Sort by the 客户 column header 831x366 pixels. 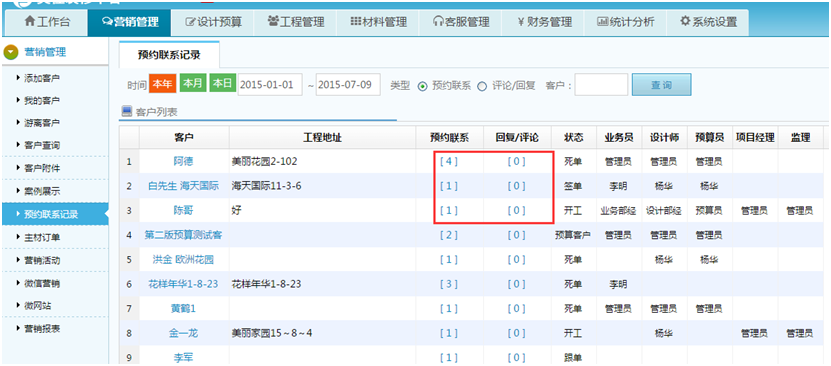tap(184, 138)
